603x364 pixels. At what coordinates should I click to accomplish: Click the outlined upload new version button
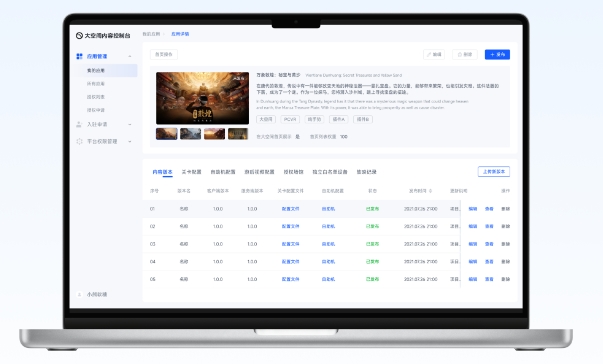point(494,171)
